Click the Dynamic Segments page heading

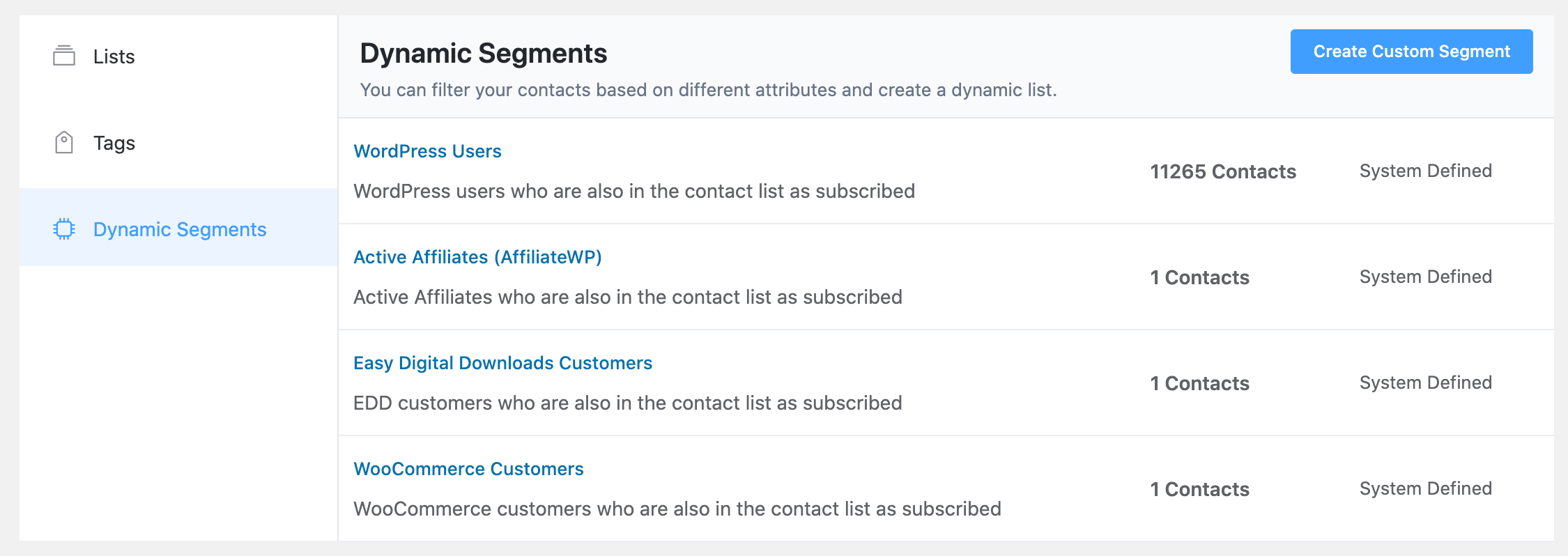(484, 54)
